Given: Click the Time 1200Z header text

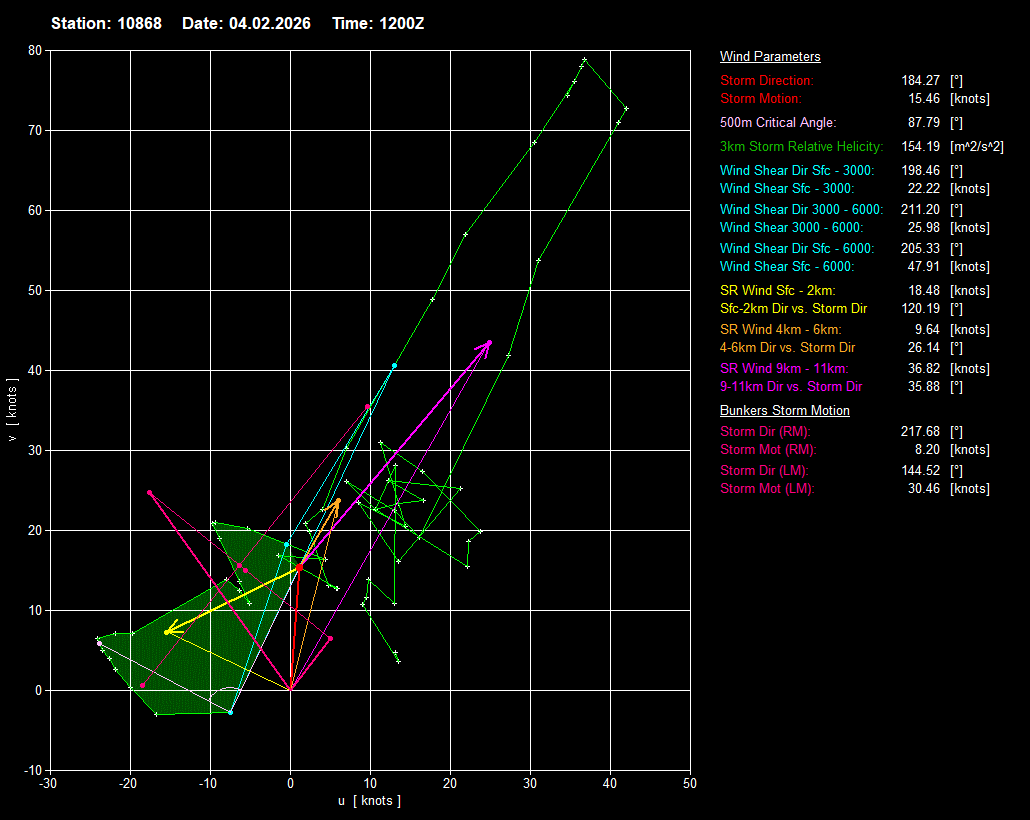Looking at the screenshot, I should point(378,23).
